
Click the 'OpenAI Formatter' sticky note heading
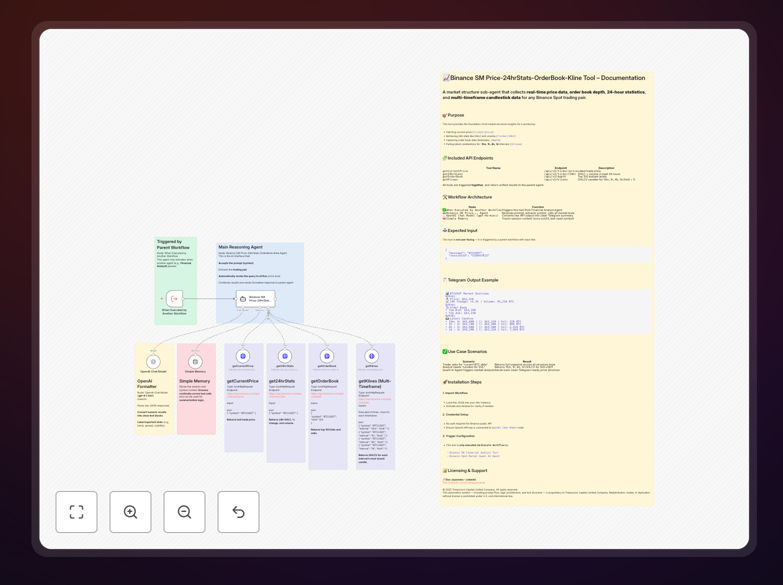pyautogui.click(x=147, y=384)
